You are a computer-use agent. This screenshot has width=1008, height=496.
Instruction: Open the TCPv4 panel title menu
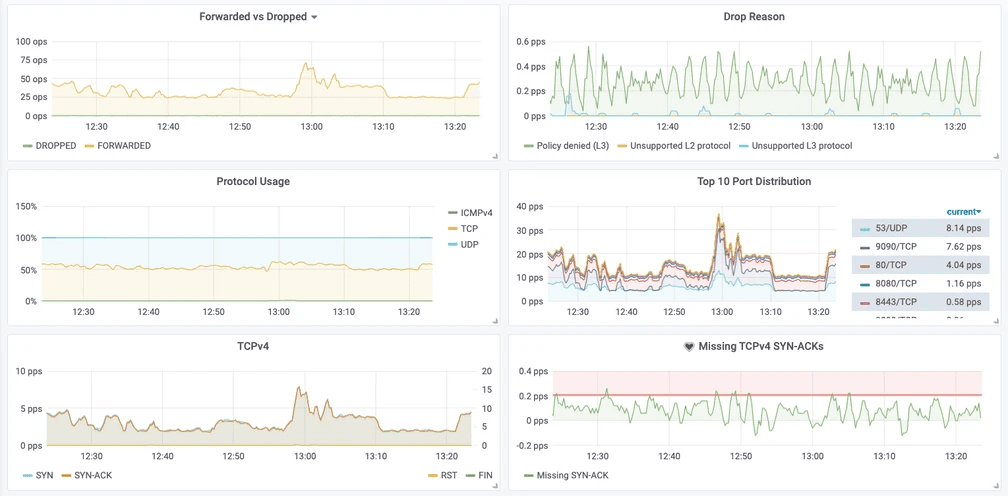click(x=252, y=346)
